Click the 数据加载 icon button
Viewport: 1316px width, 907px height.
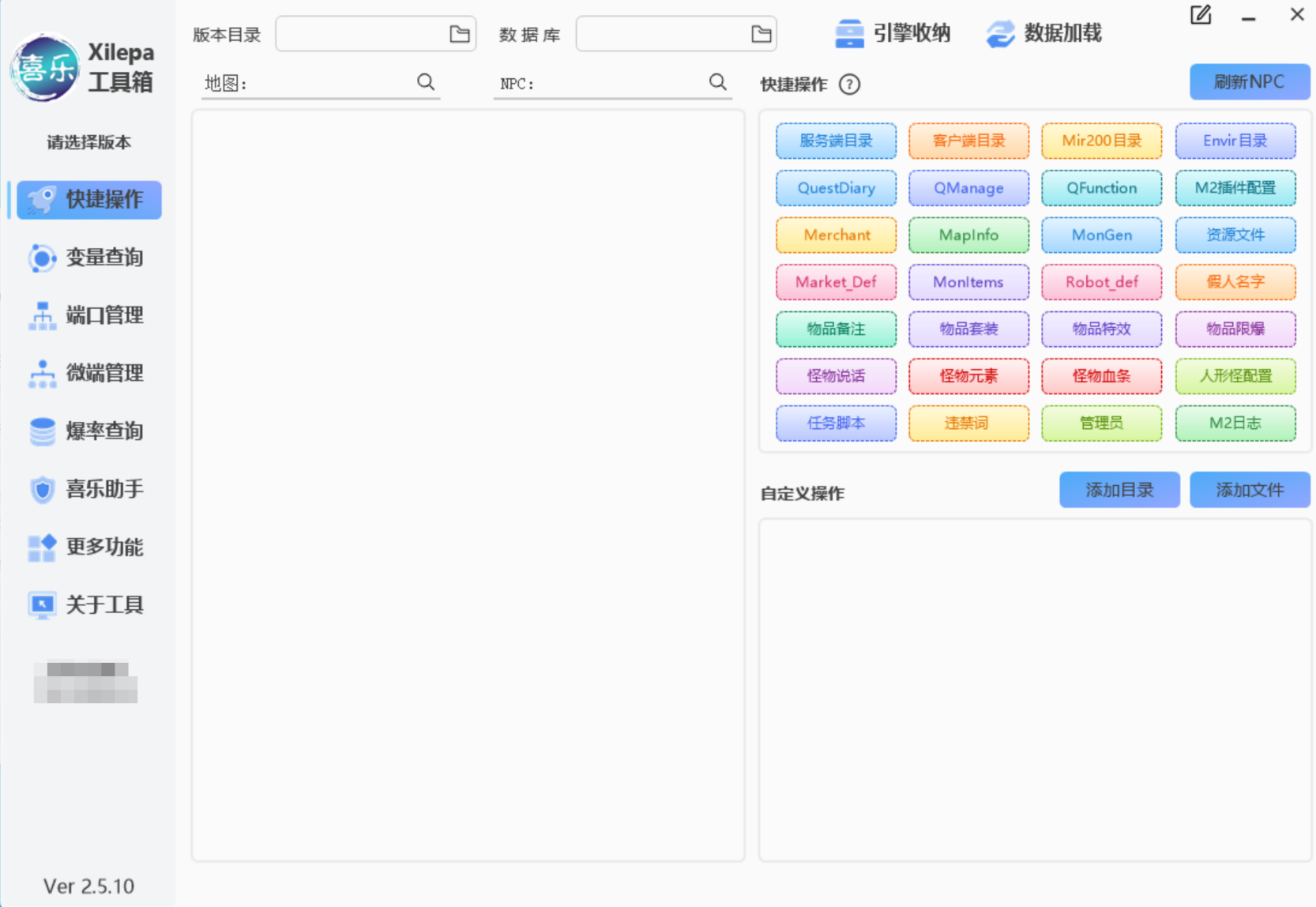coord(1043,33)
